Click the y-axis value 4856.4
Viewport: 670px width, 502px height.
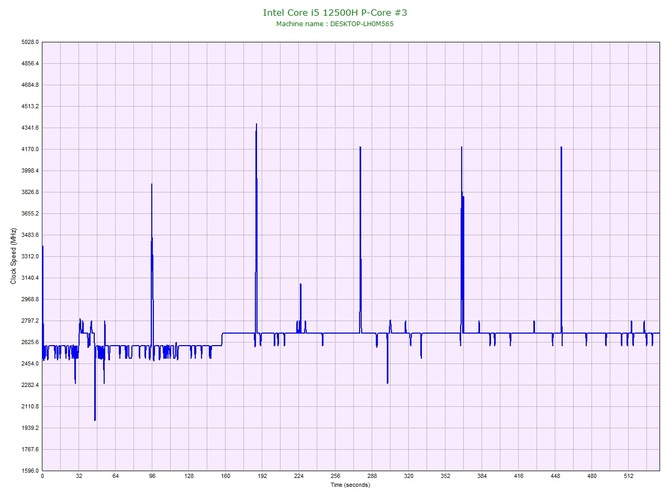click(x=30, y=64)
